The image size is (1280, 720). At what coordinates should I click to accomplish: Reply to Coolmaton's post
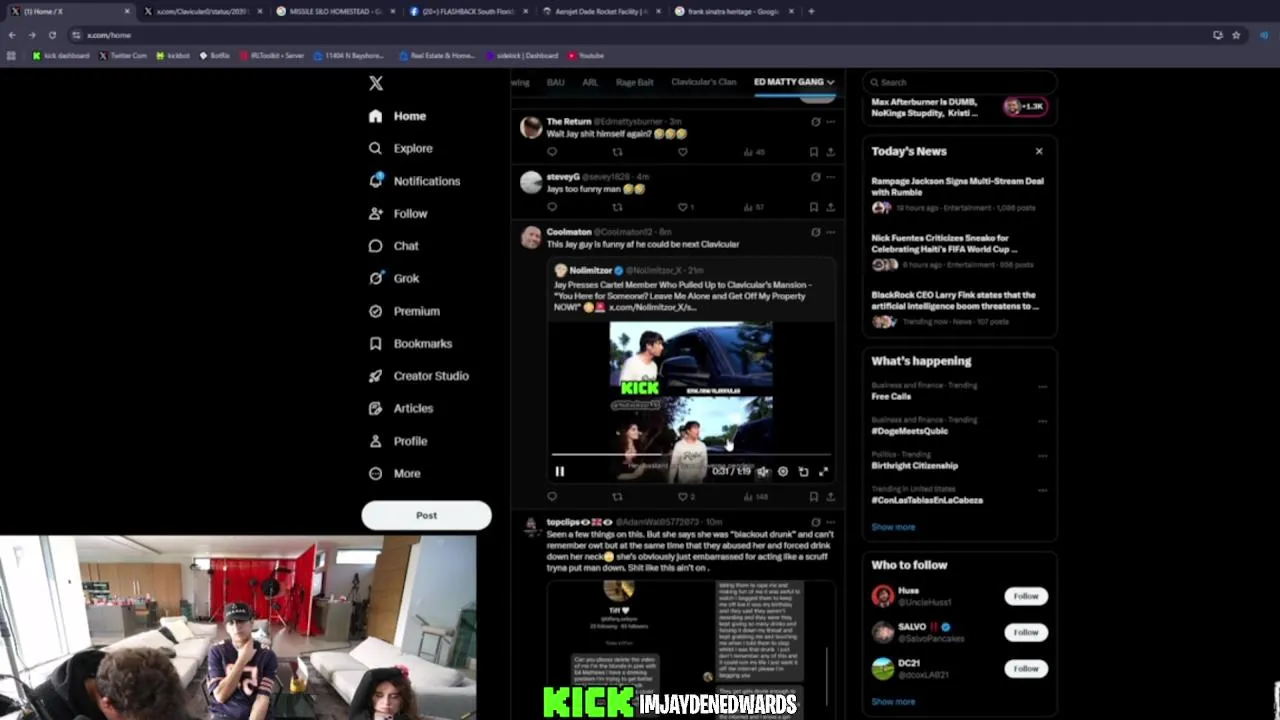552,496
